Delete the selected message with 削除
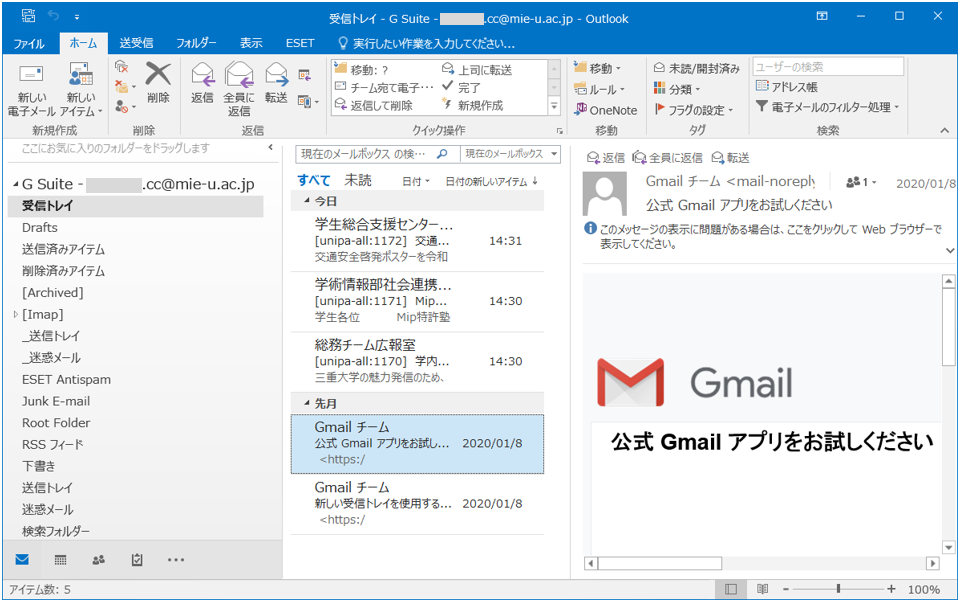The height and width of the screenshot is (603, 959). click(158, 82)
